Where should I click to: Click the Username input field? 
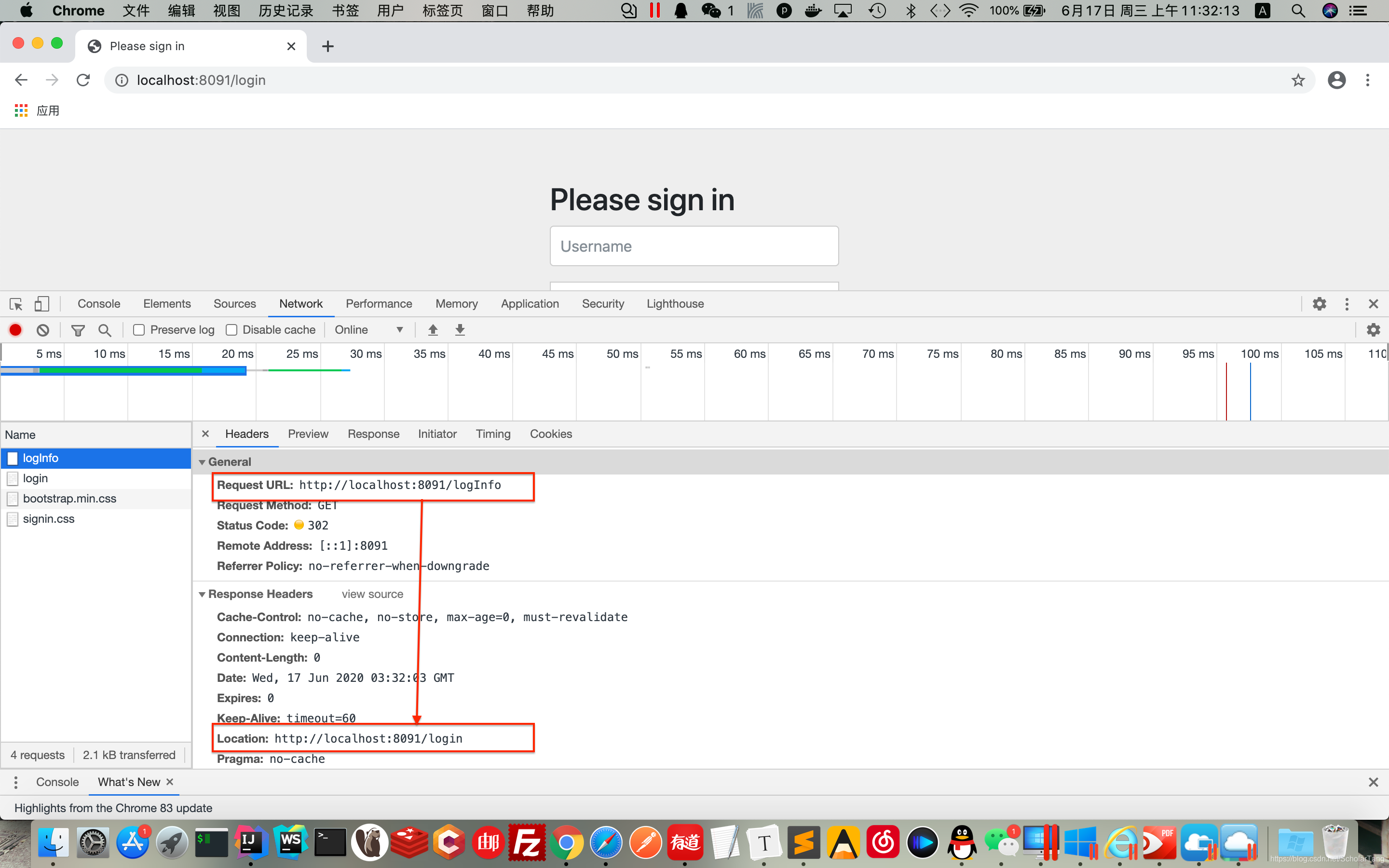694,245
